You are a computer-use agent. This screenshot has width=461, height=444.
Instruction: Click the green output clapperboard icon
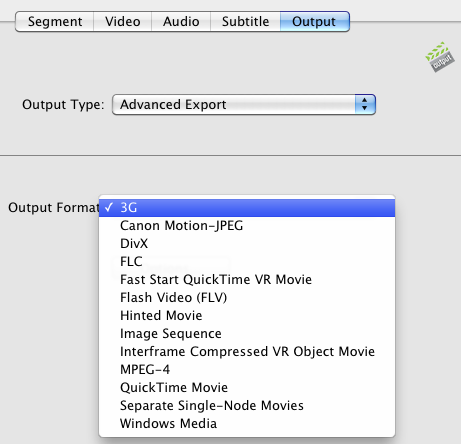point(440,57)
